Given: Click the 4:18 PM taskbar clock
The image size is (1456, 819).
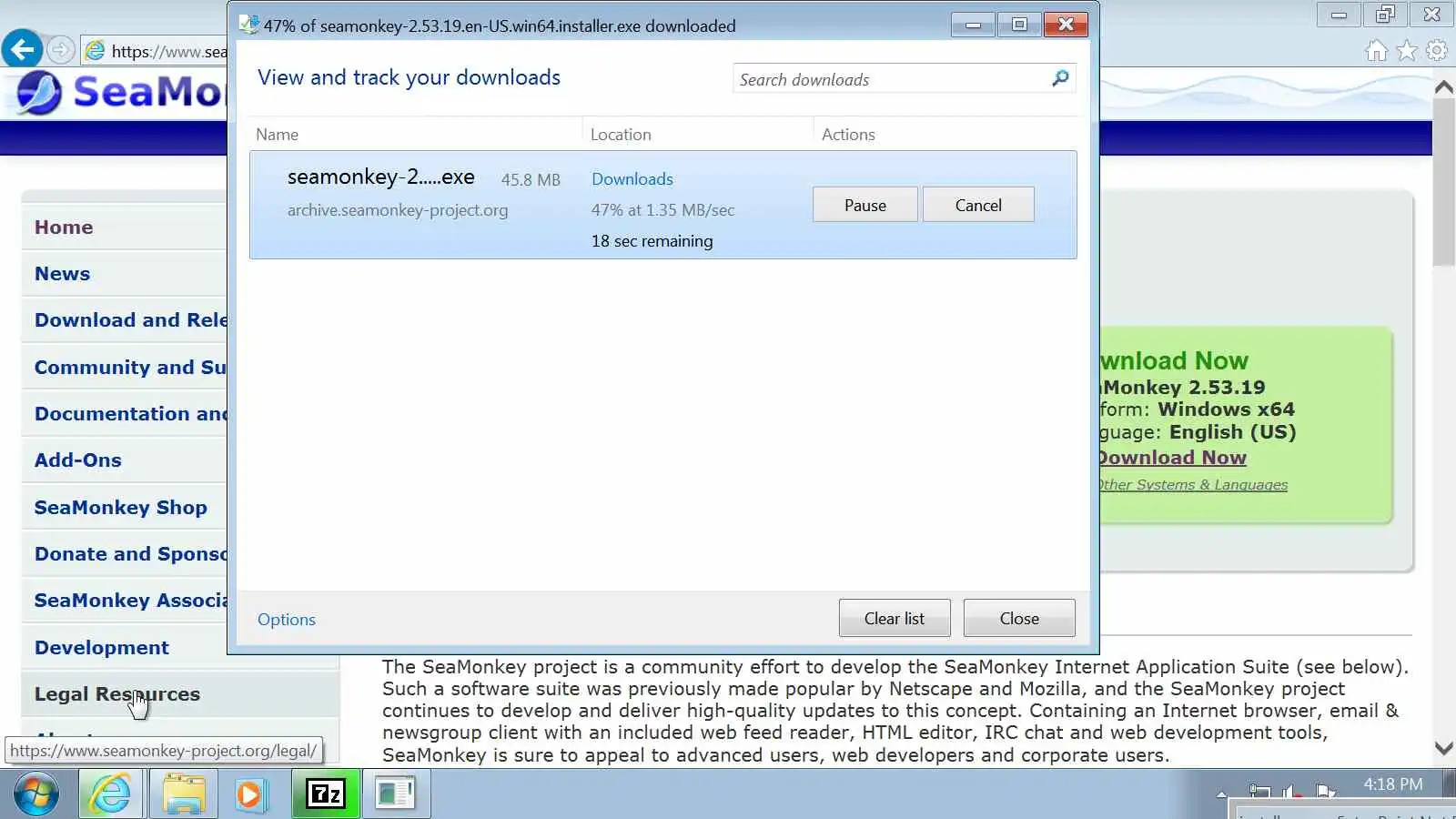Looking at the screenshot, I should pos(1392,784).
